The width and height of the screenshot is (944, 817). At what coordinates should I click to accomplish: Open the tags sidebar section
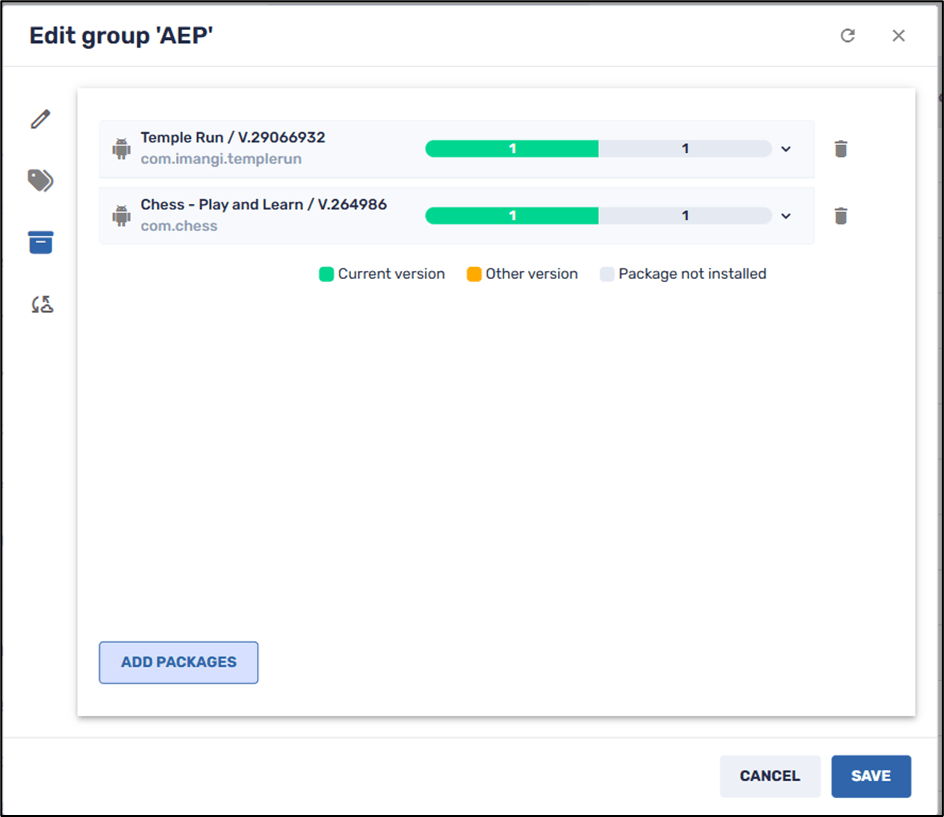pyautogui.click(x=40, y=181)
